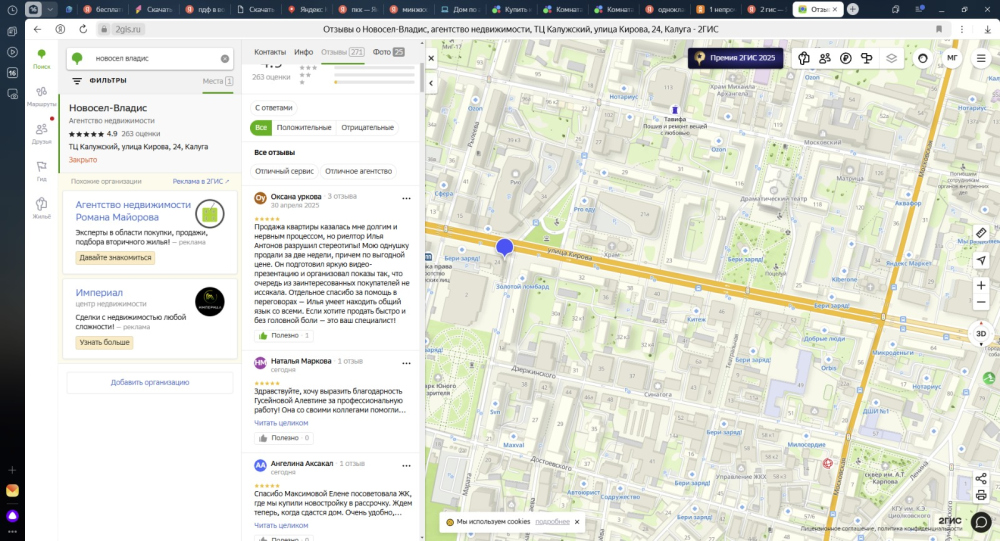Switch to the Инфо tab

304,52
